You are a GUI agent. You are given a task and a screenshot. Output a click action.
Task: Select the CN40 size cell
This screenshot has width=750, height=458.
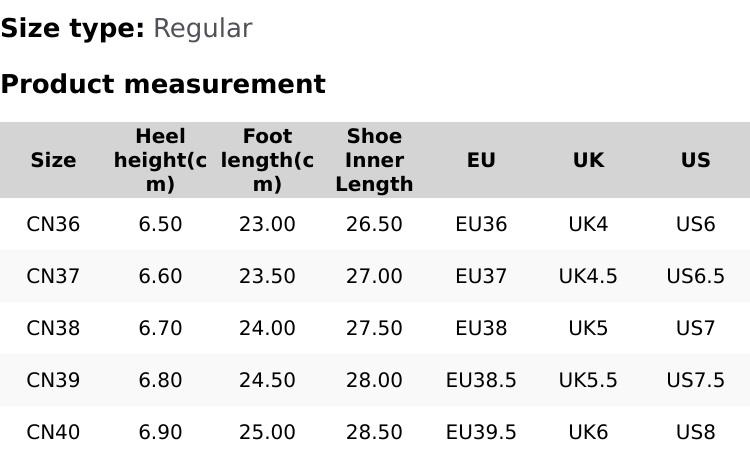[53, 432]
